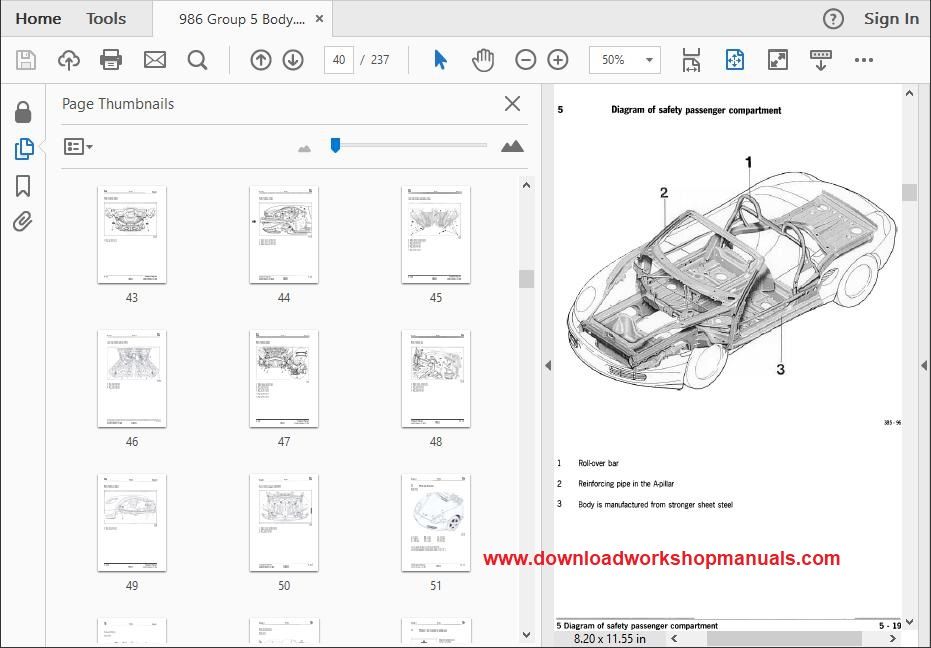Go to next page arrow

293,60
